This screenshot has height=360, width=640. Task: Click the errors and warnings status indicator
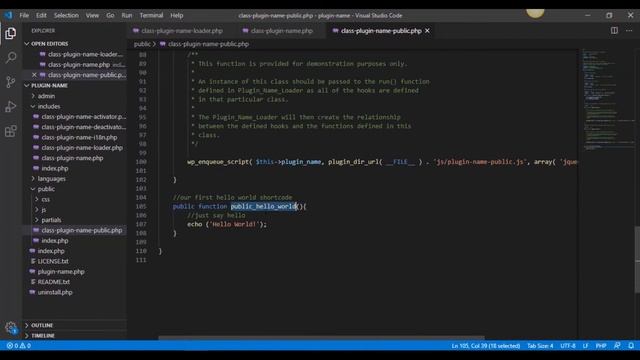pos(19,346)
